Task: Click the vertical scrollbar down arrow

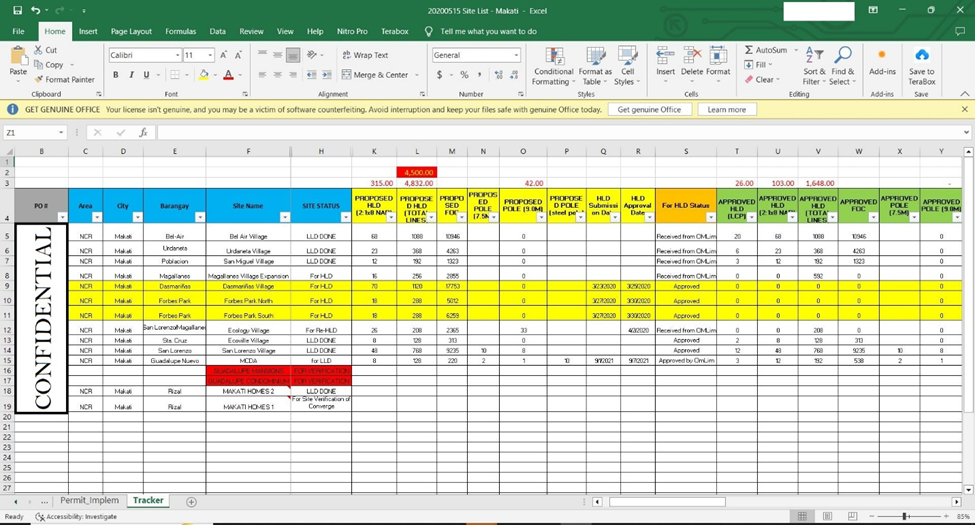Action: (x=968, y=490)
